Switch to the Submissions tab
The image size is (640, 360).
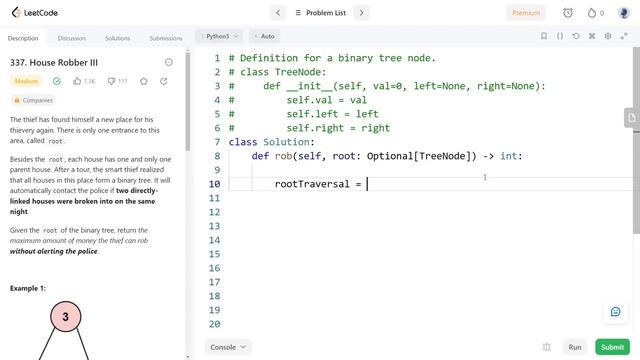(166, 38)
